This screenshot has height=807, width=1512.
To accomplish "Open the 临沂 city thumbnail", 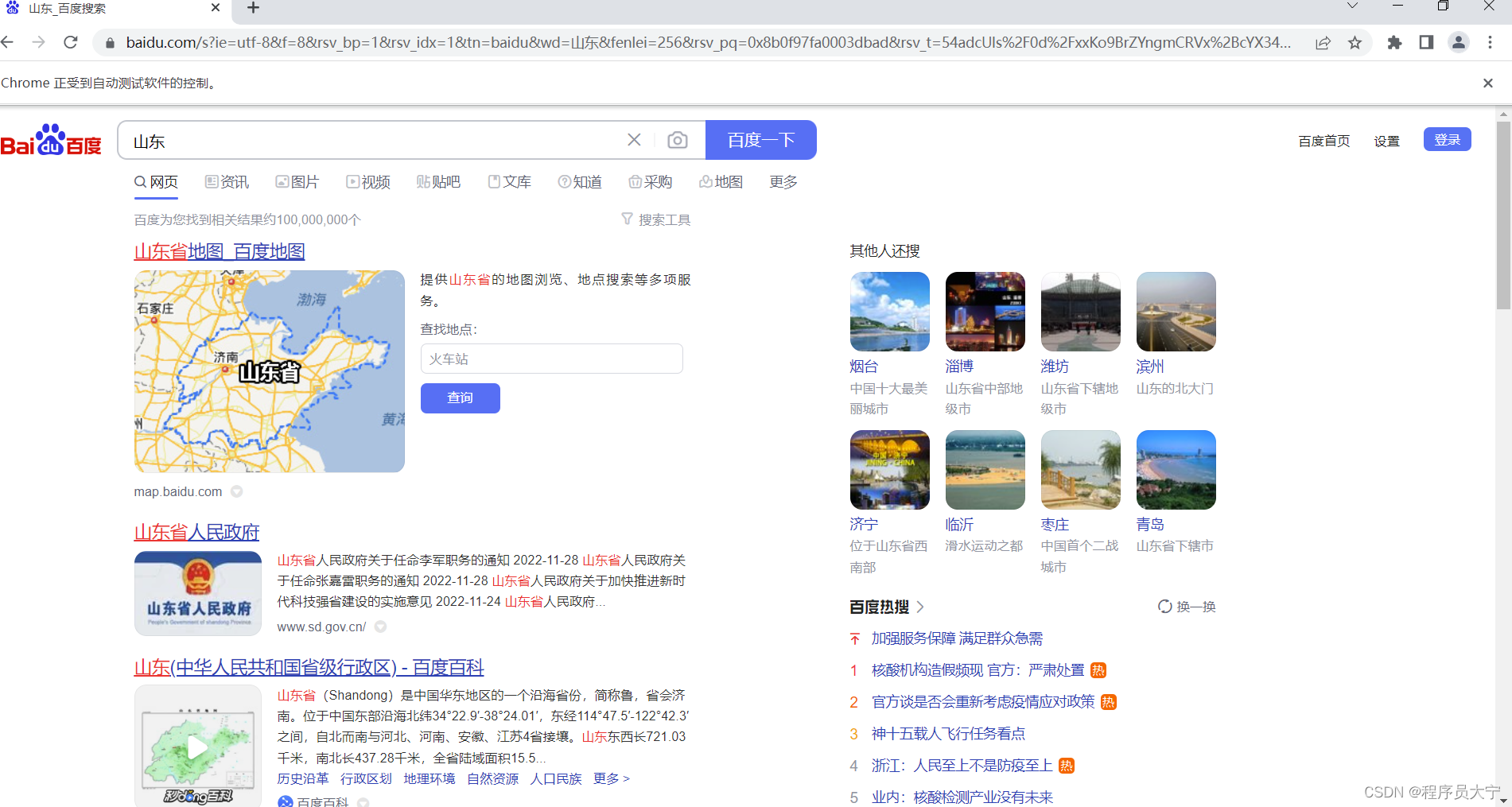I will click(985, 470).
